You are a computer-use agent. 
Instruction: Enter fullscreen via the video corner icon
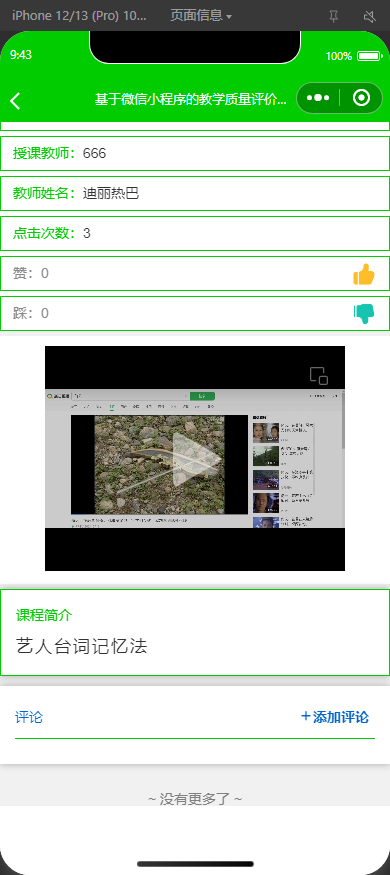(x=319, y=376)
